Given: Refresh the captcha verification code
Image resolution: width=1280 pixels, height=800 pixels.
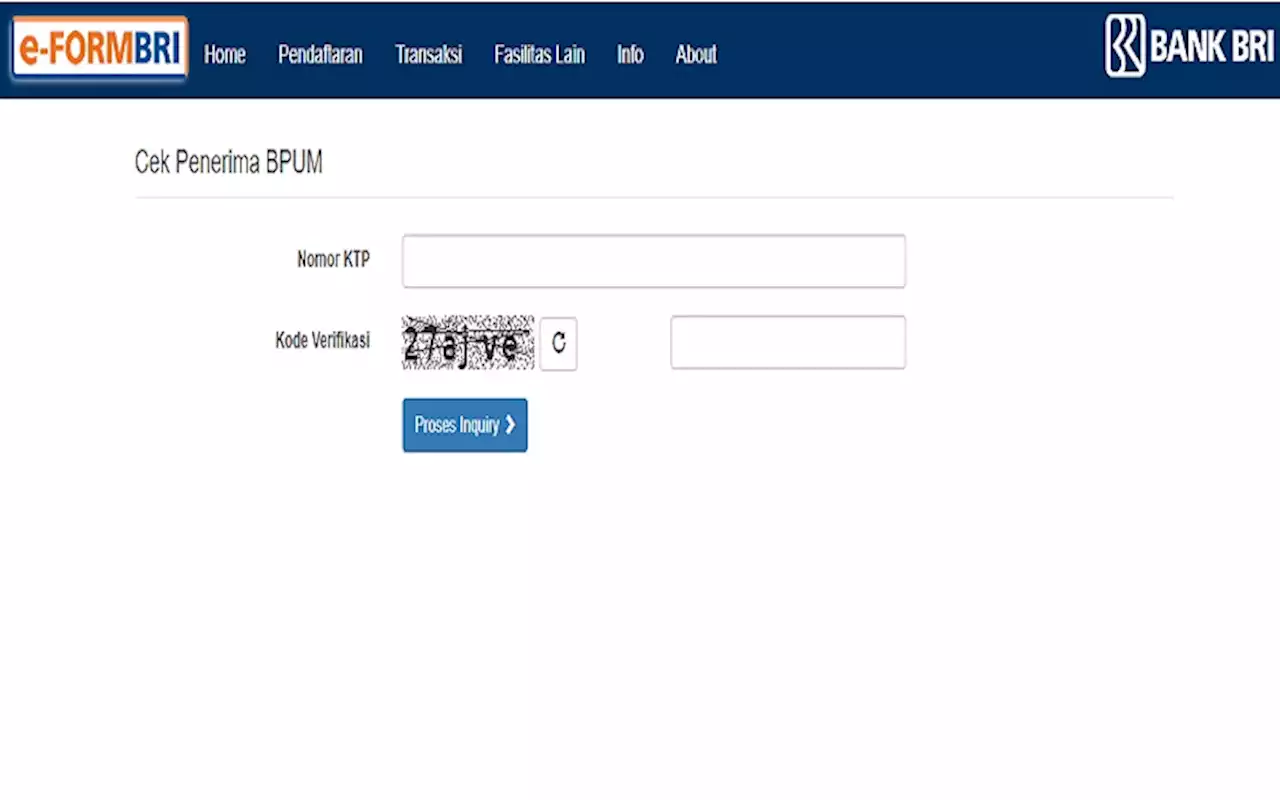Looking at the screenshot, I should click(x=559, y=343).
